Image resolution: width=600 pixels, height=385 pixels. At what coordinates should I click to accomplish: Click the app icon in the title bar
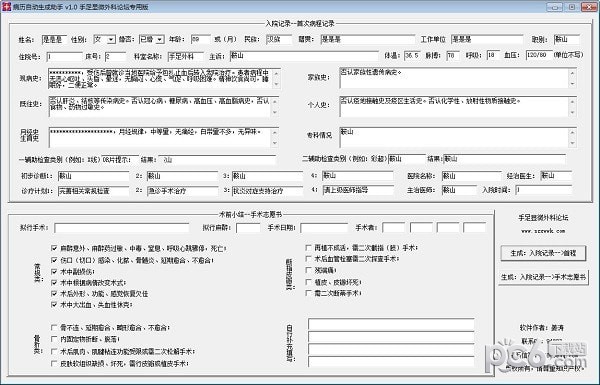(6, 7)
